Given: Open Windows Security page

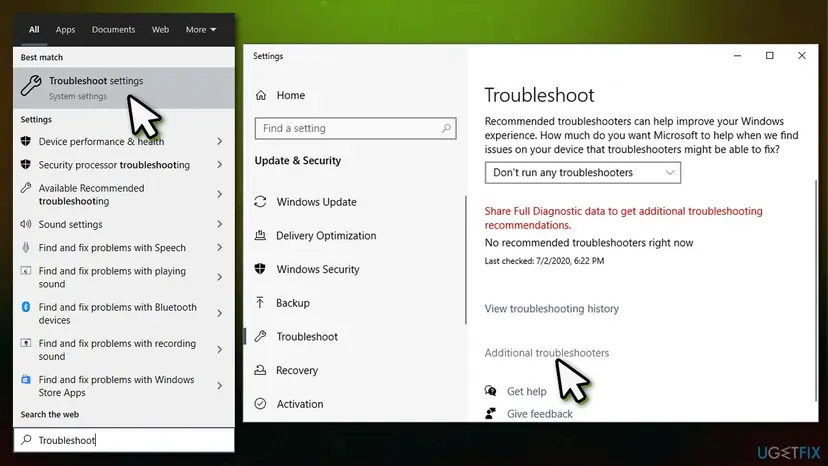Looking at the screenshot, I should (318, 269).
